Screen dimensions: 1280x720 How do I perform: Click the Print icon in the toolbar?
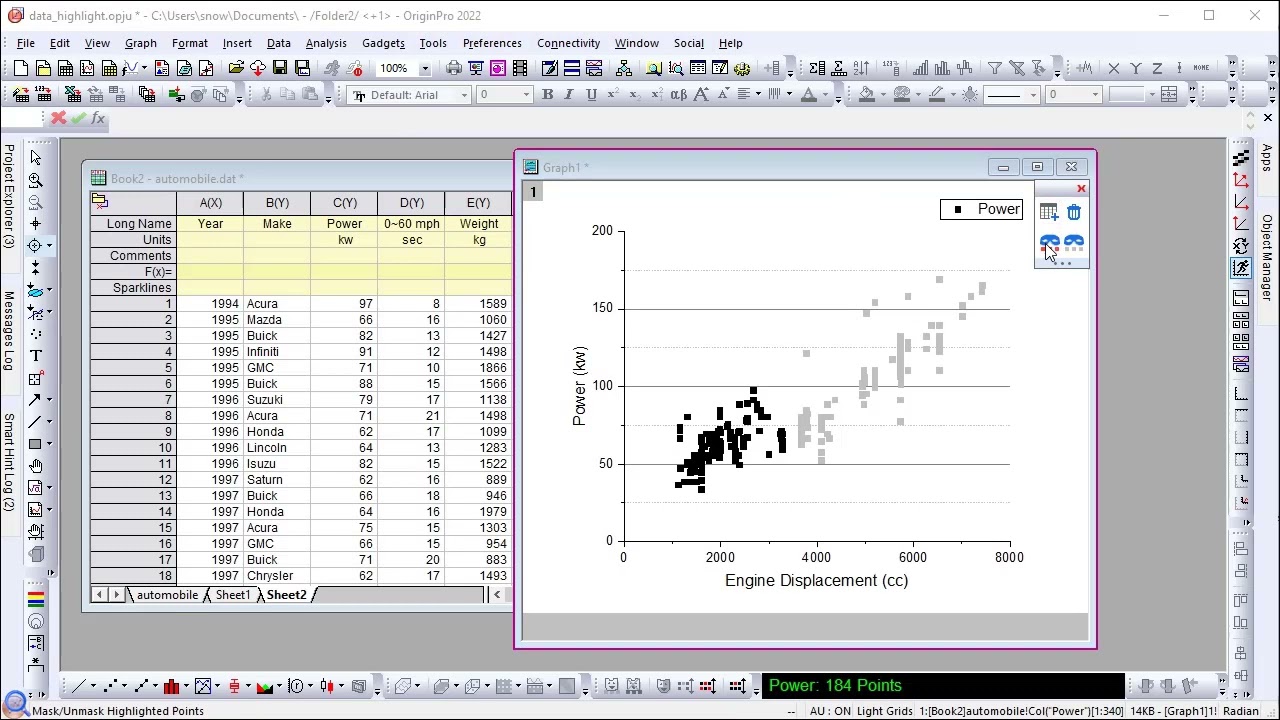click(x=454, y=68)
